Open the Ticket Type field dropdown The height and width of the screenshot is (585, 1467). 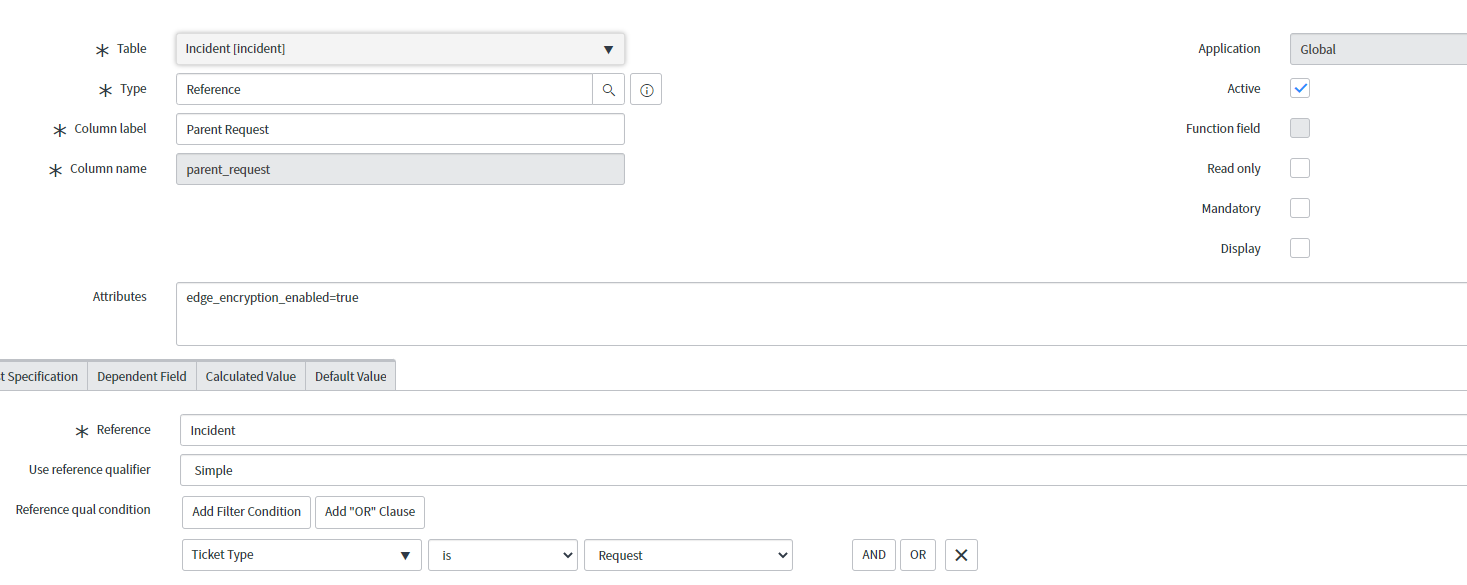click(301, 555)
